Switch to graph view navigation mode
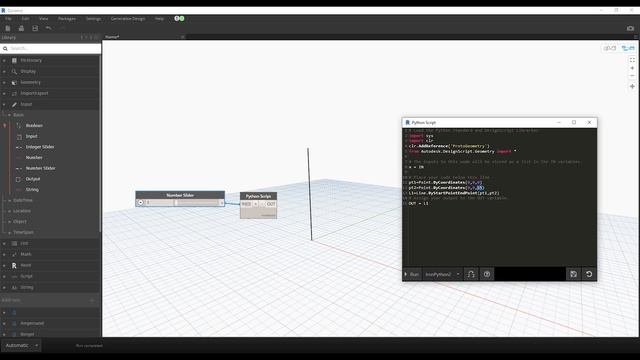Screen dimensions: 640x360 click(x=628, y=48)
